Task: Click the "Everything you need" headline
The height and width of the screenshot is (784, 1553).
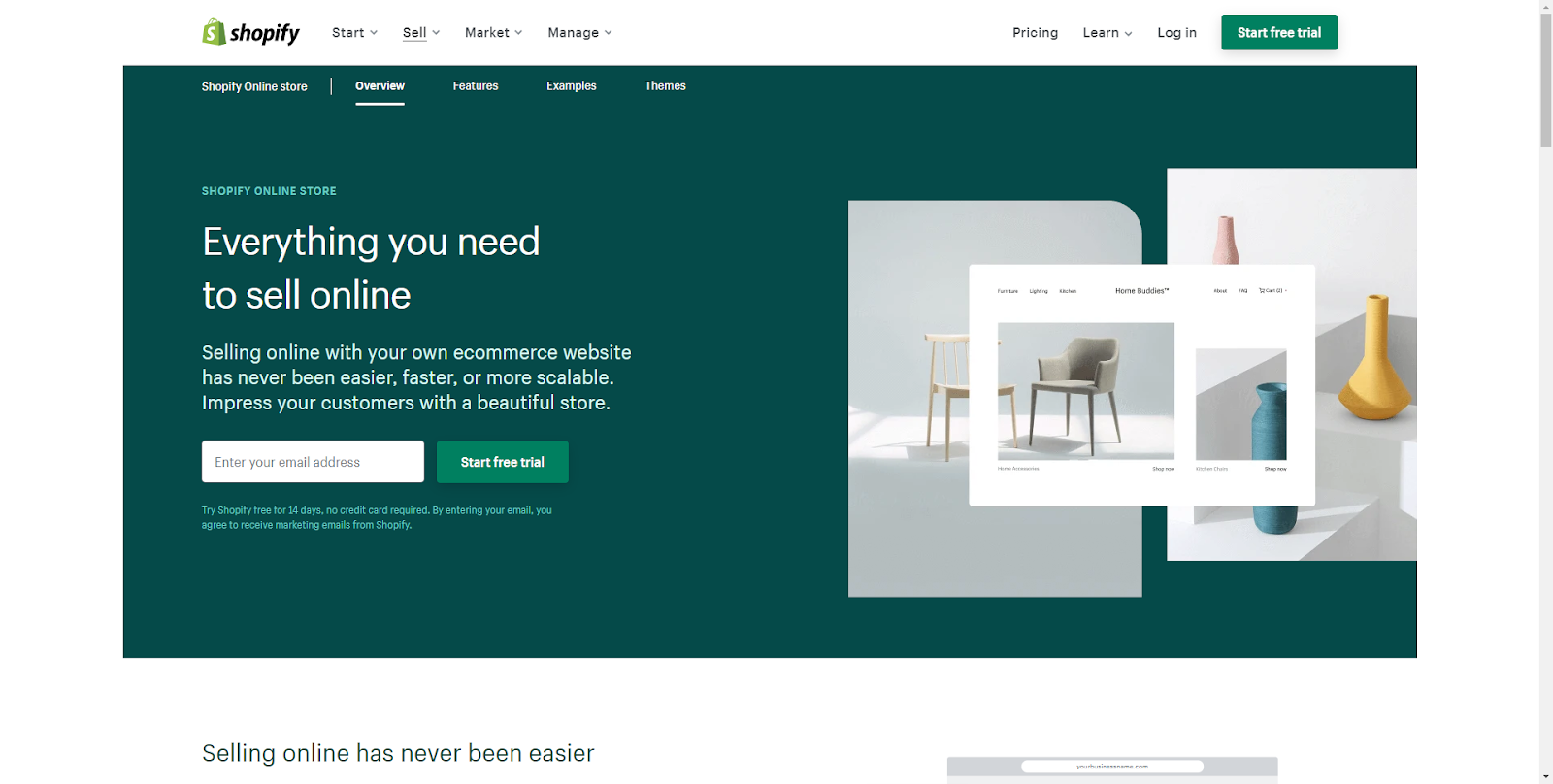Action: [x=371, y=242]
